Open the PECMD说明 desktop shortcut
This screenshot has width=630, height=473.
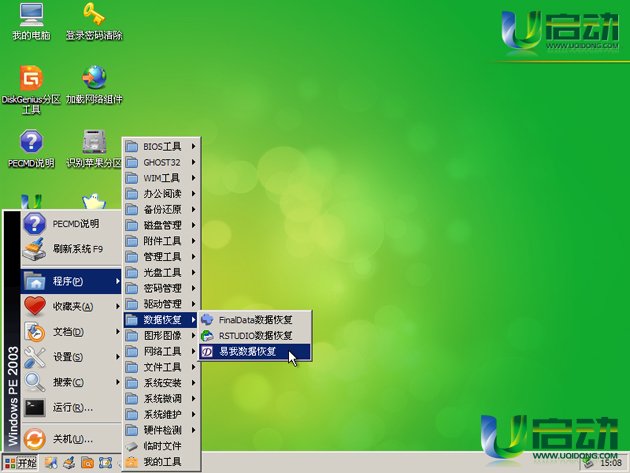click(31, 149)
